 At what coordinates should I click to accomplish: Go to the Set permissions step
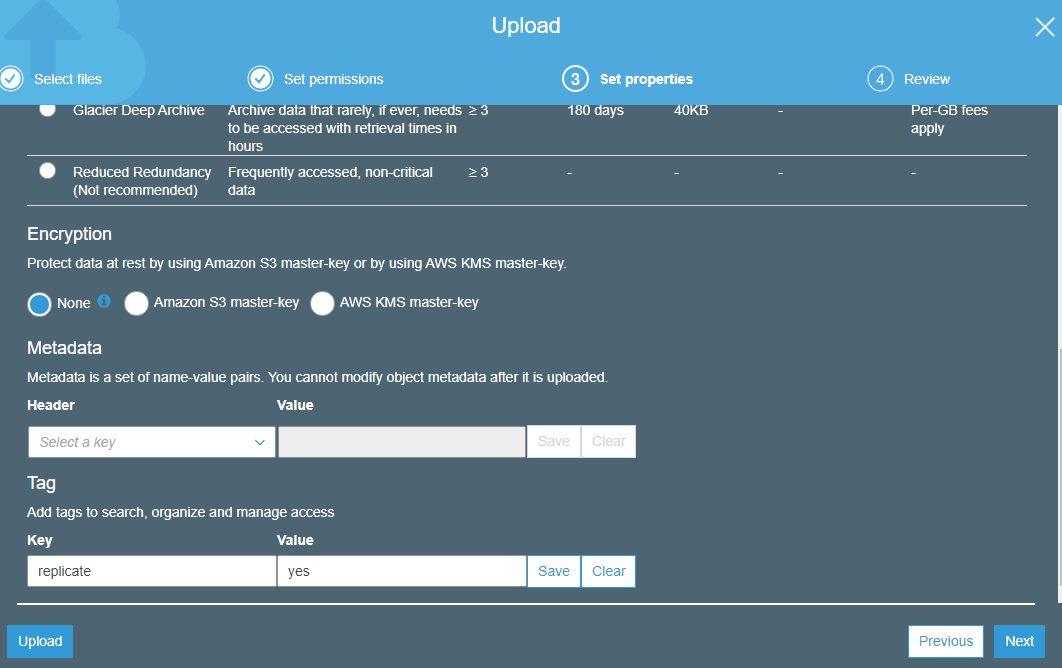coord(333,79)
